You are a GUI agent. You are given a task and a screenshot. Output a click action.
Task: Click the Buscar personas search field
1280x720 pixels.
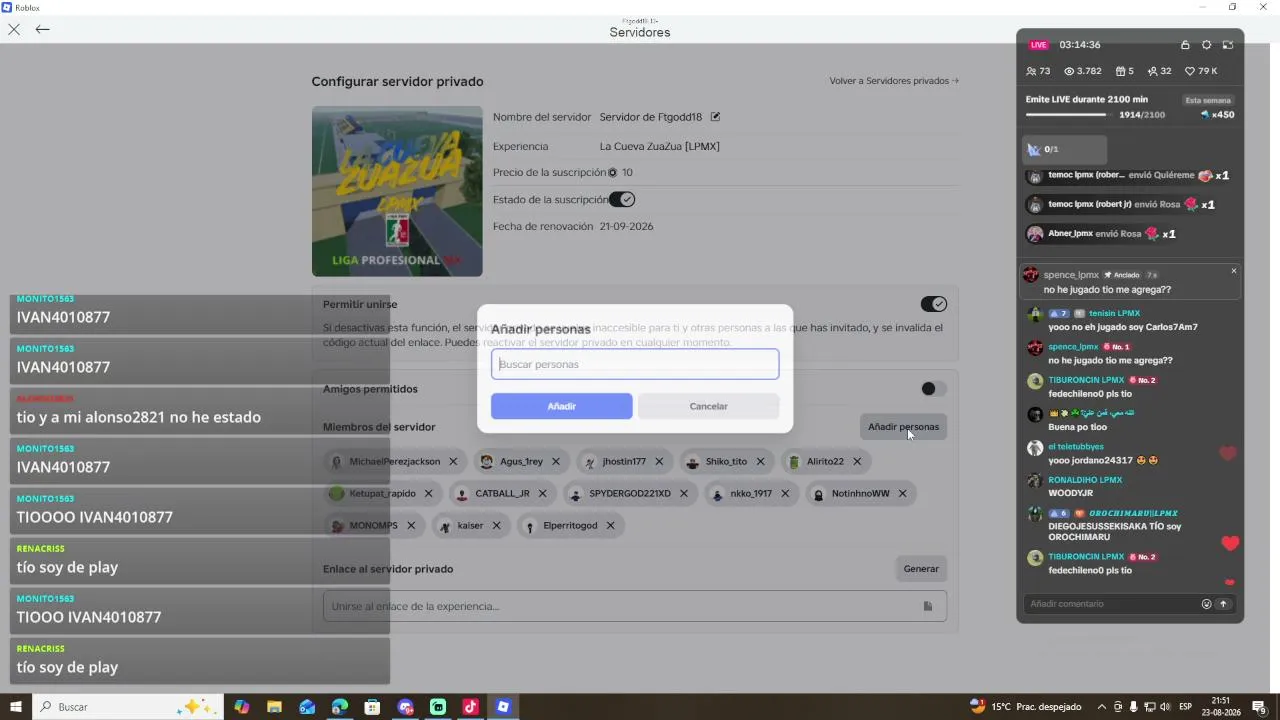pyautogui.click(x=635, y=364)
